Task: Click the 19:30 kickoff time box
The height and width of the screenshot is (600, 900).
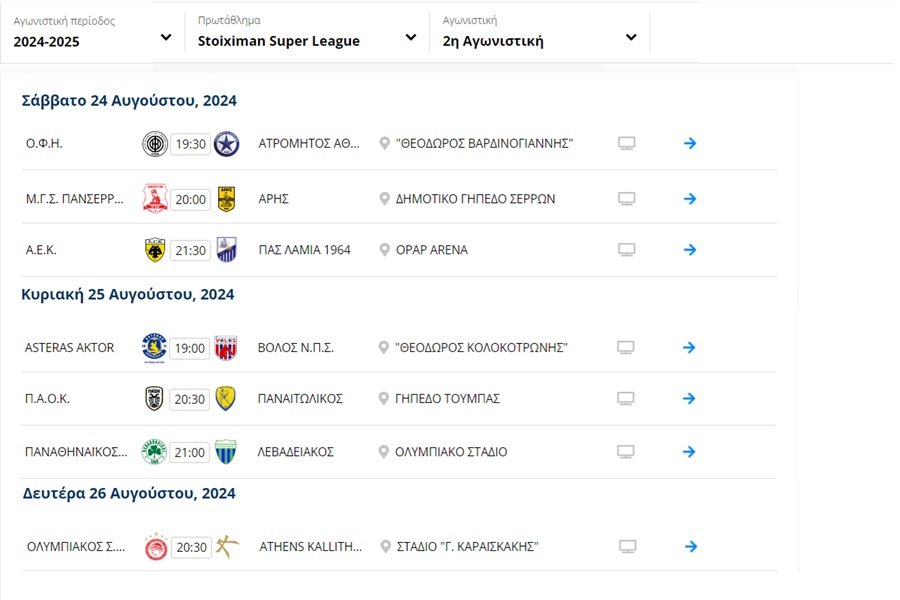Action: [x=190, y=144]
